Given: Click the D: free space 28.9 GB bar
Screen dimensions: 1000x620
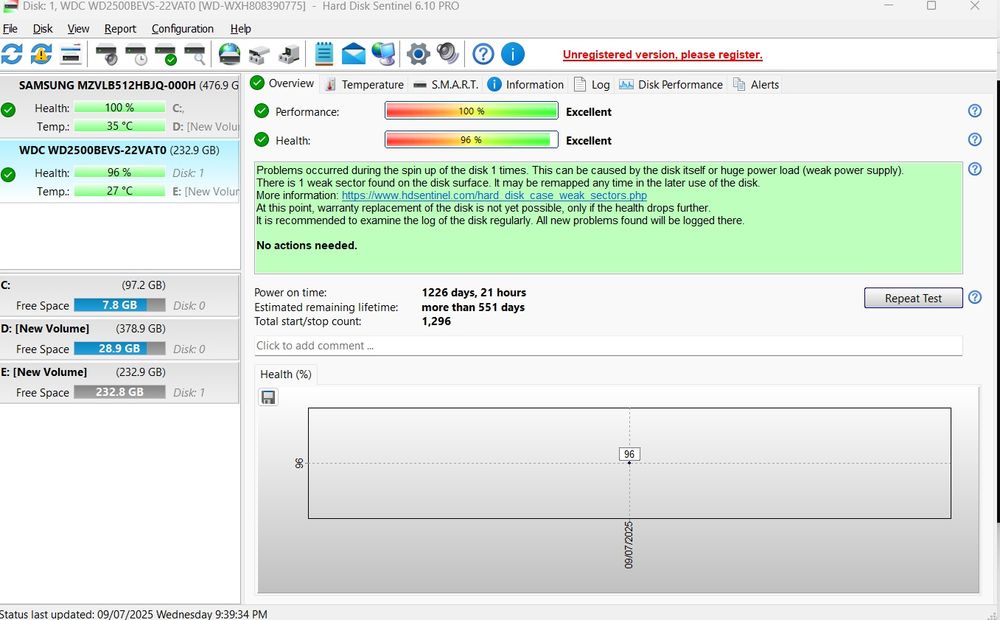Looking at the screenshot, I should pyautogui.click(x=119, y=348).
